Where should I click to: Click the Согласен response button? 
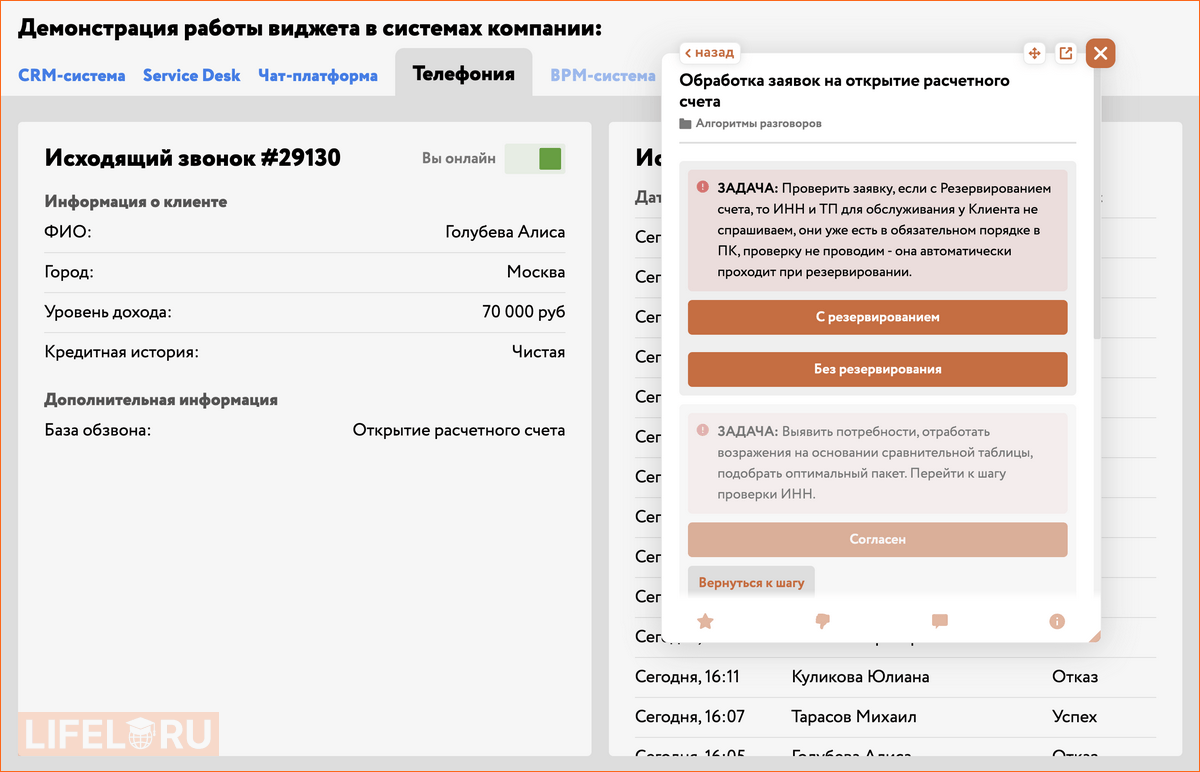[x=877, y=538]
